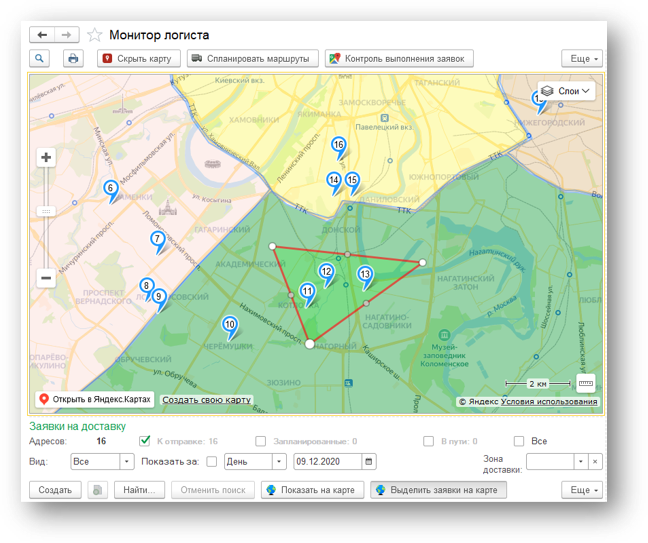Enable the В пути checkbox
Image resolution: width=648 pixels, height=543 pixels.
tap(429, 441)
